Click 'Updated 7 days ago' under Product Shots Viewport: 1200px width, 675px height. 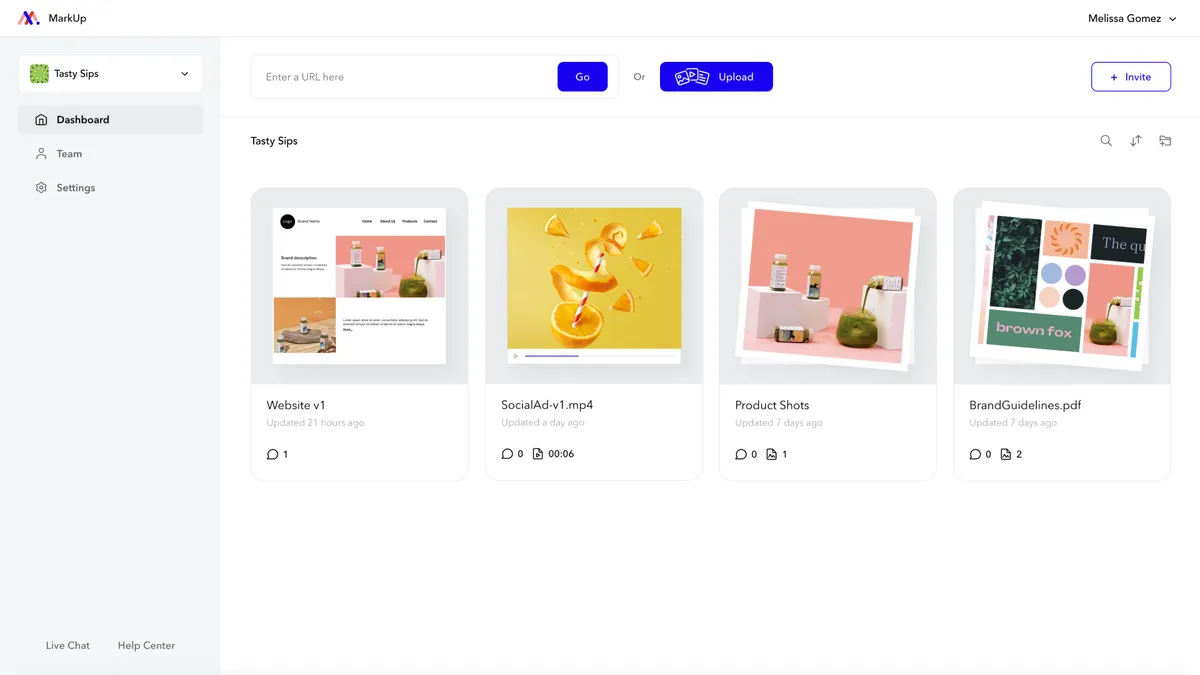coord(779,423)
